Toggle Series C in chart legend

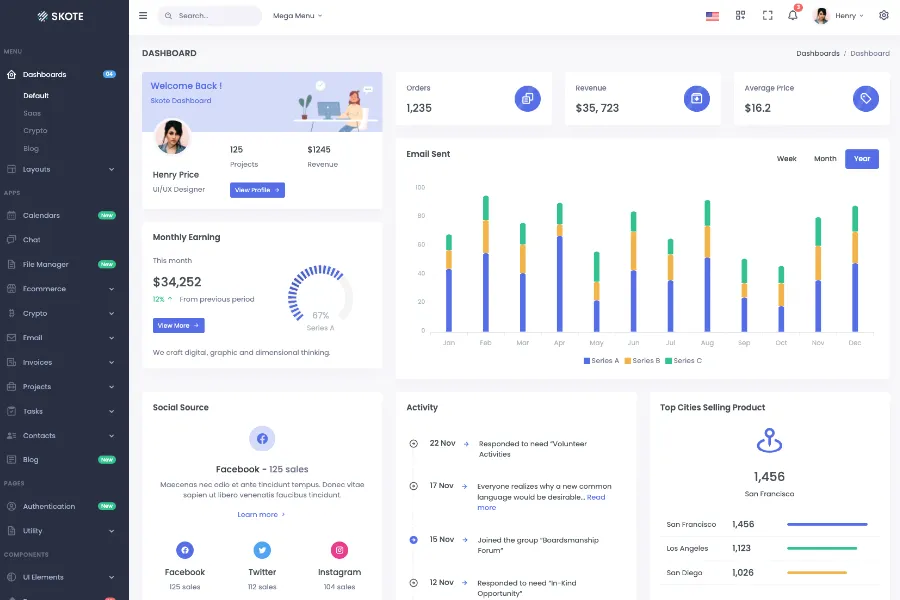click(685, 360)
